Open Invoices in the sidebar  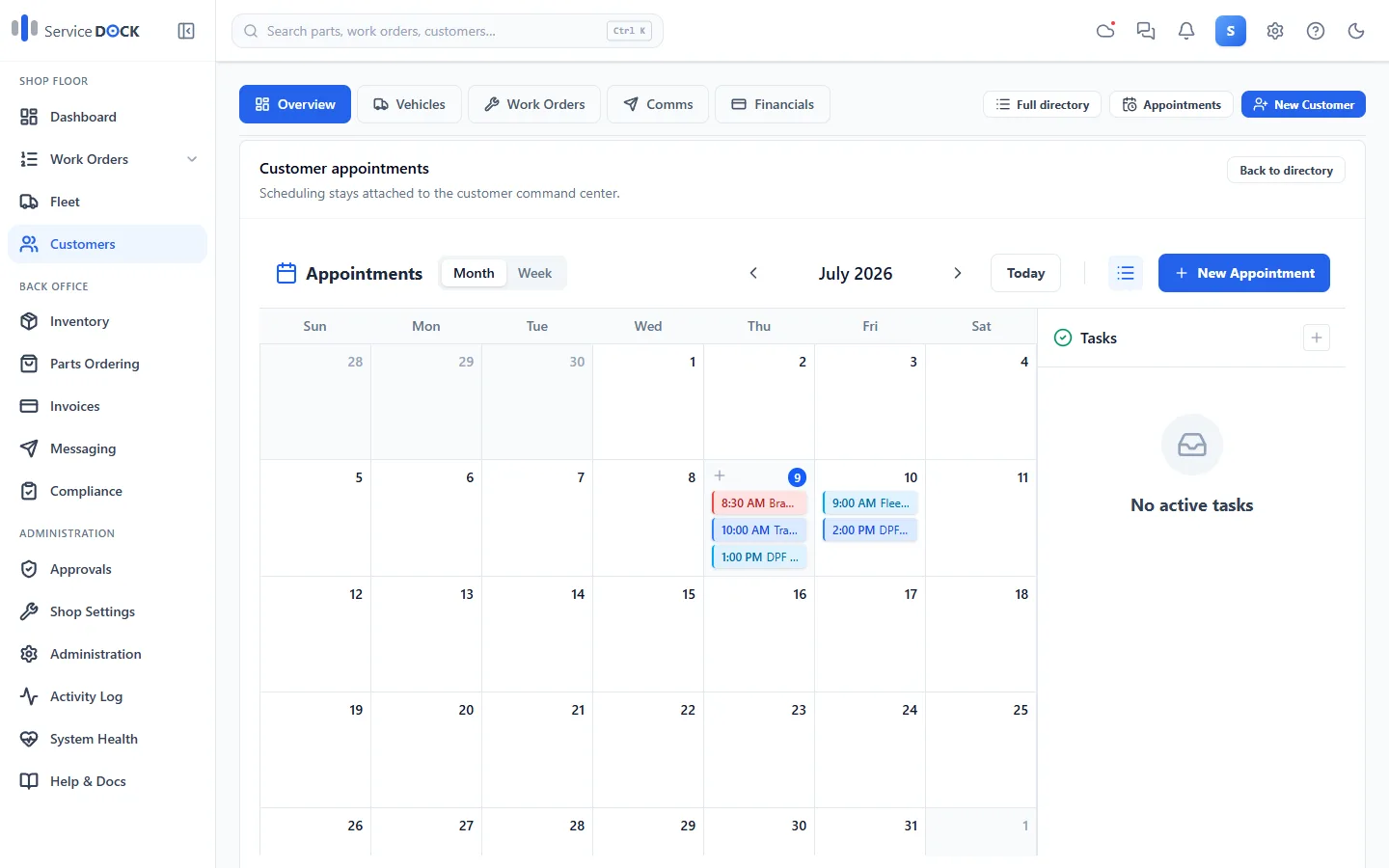click(107, 406)
